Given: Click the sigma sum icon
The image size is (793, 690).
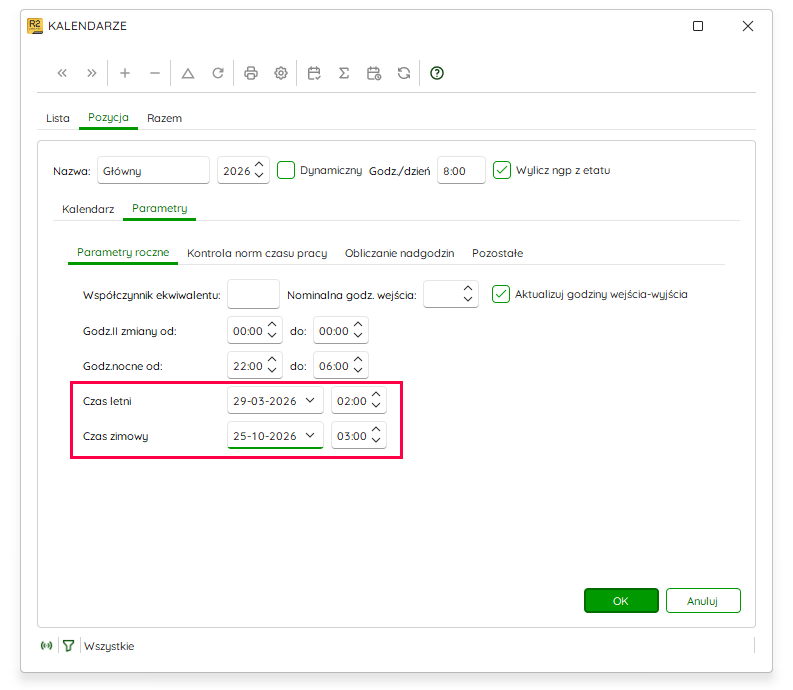Looking at the screenshot, I should point(344,73).
